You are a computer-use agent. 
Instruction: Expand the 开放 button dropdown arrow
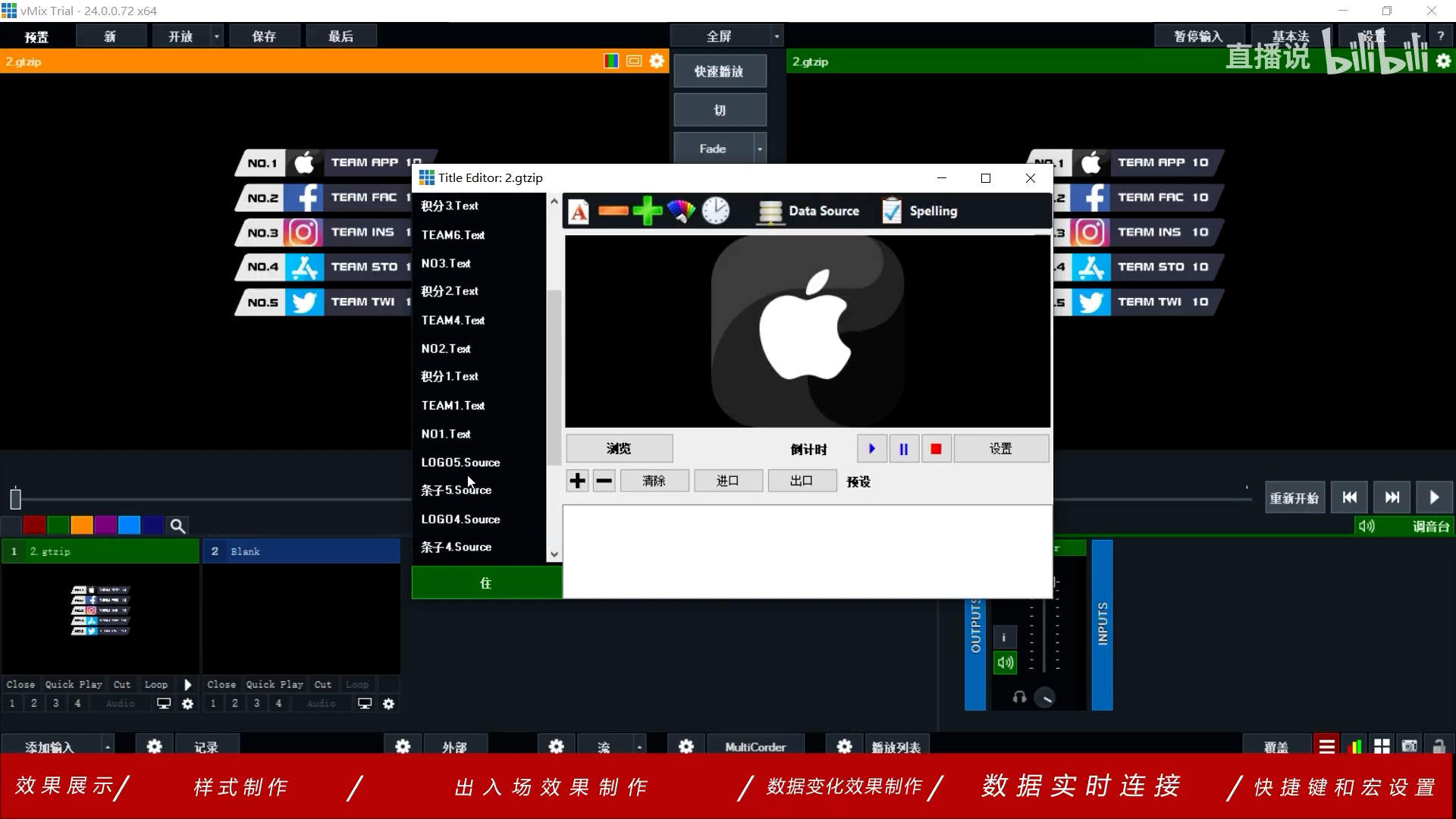point(216,36)
